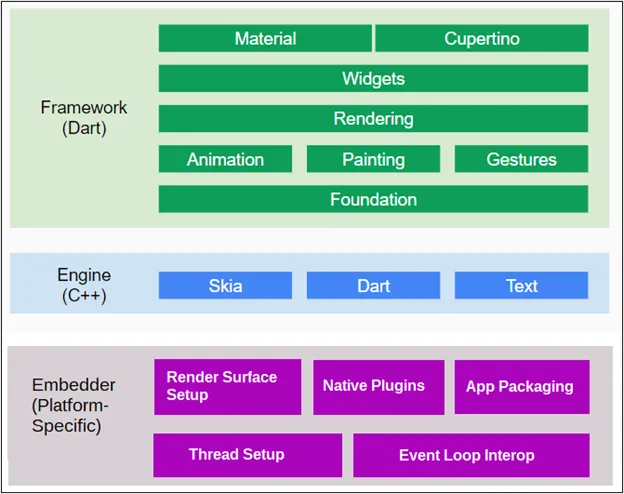Click the App Packaging block
Screen dimensions: 624x494
pos(522,387)
